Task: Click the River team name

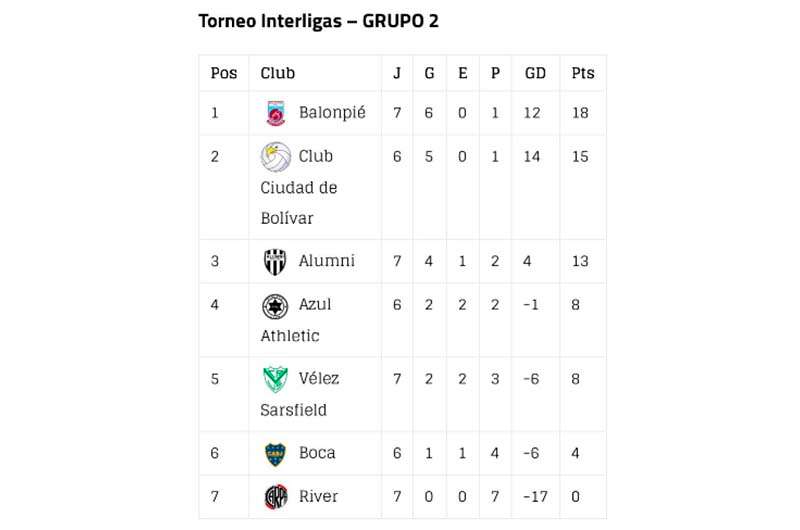Action: click(318, 497)
